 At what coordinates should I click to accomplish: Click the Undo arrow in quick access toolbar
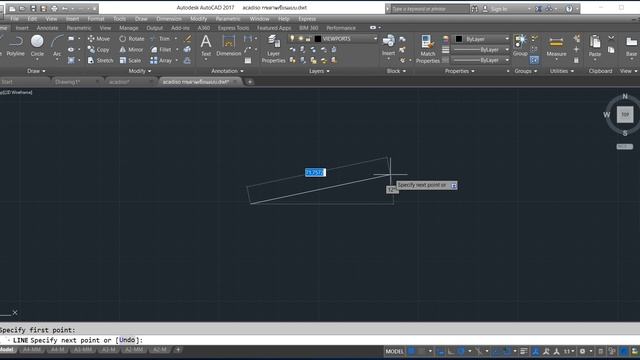tap(64, 9)
